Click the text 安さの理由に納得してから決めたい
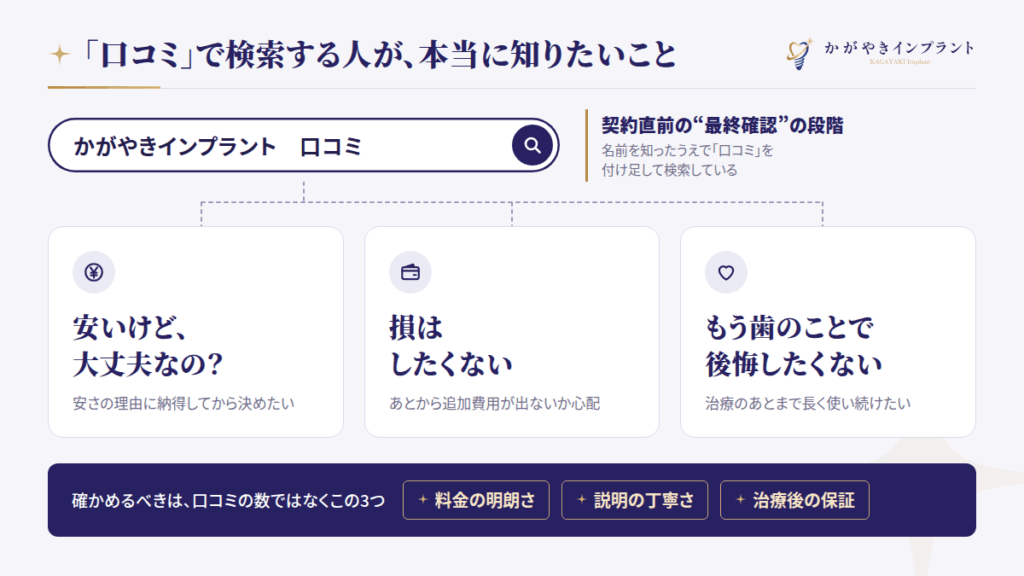 tap(184, 404)
